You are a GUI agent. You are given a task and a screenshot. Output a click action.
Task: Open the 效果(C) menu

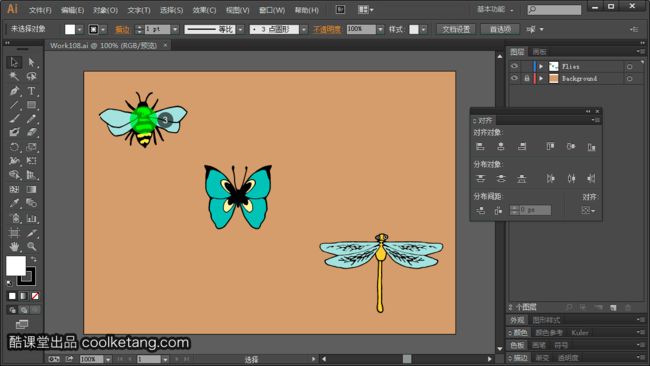coord(204,10)
